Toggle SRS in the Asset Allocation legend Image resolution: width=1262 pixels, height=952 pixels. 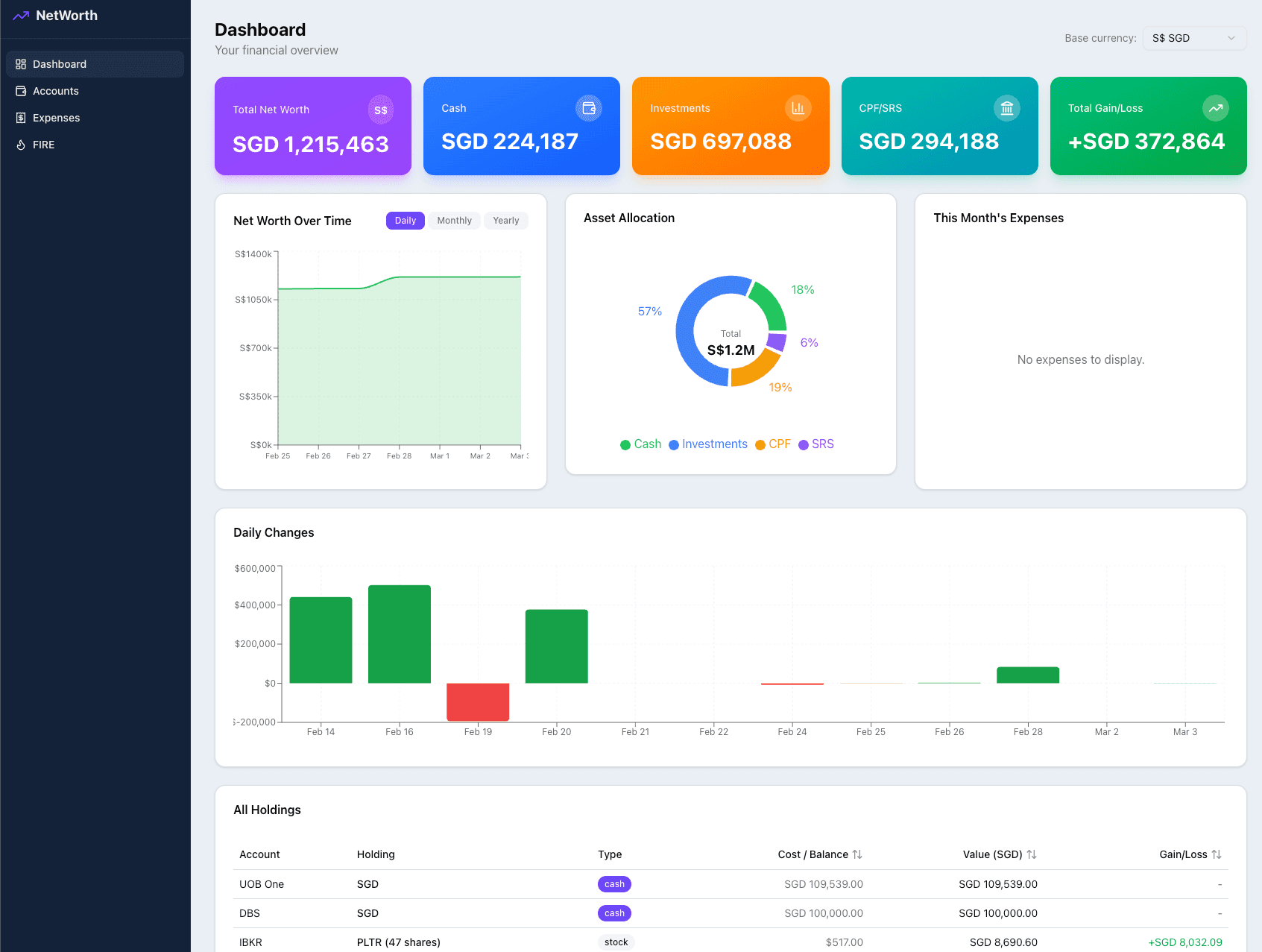(815, 444)
